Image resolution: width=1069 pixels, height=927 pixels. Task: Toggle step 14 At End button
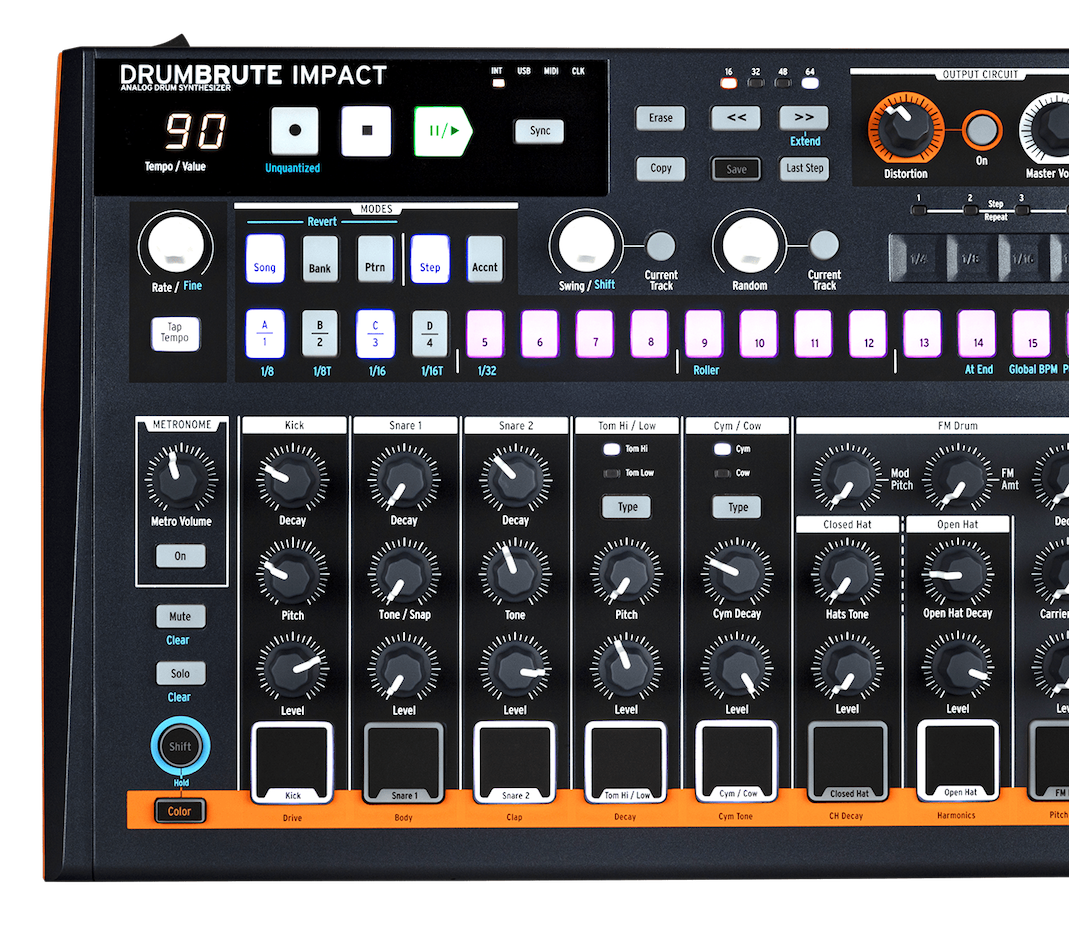point(978,334)
